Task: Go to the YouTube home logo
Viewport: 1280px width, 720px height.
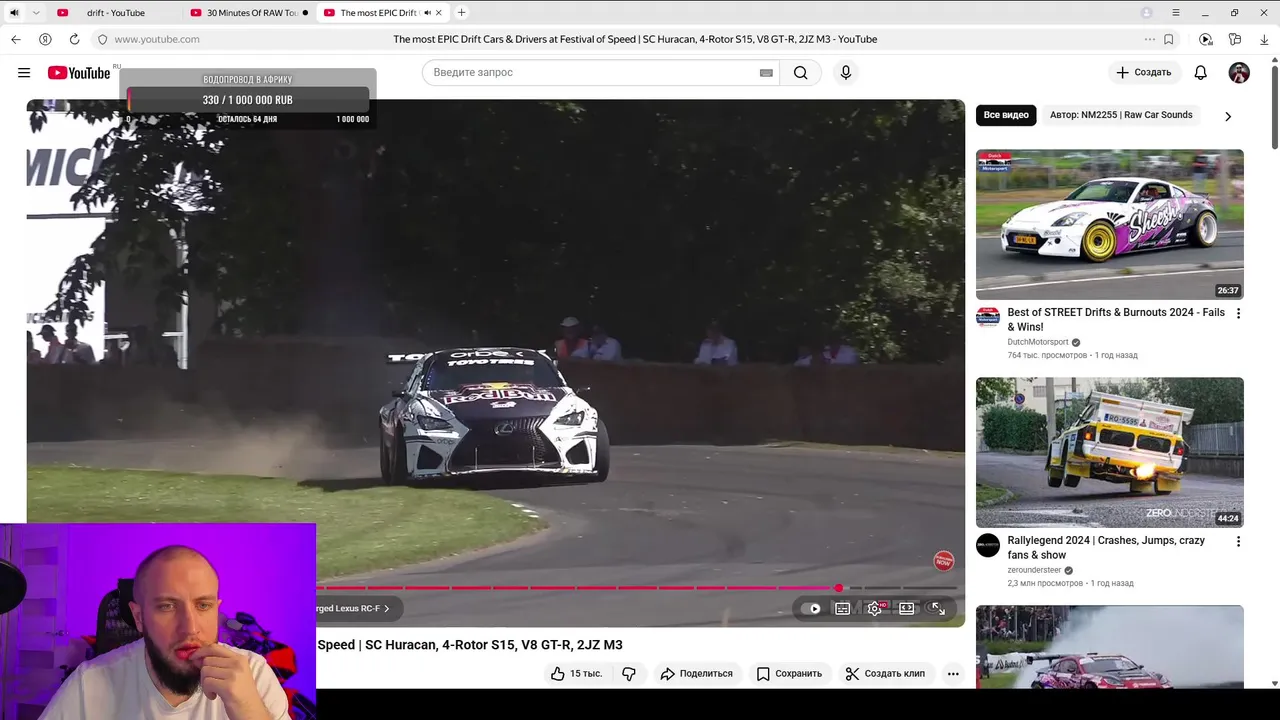Action: (x=78, y=73)
